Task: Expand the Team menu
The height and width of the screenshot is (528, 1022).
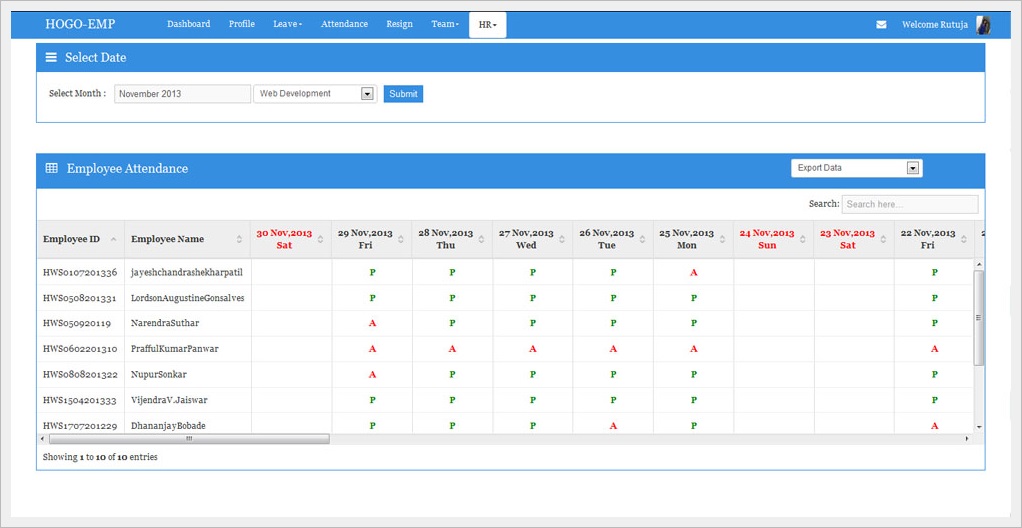Action: (445, 24)
